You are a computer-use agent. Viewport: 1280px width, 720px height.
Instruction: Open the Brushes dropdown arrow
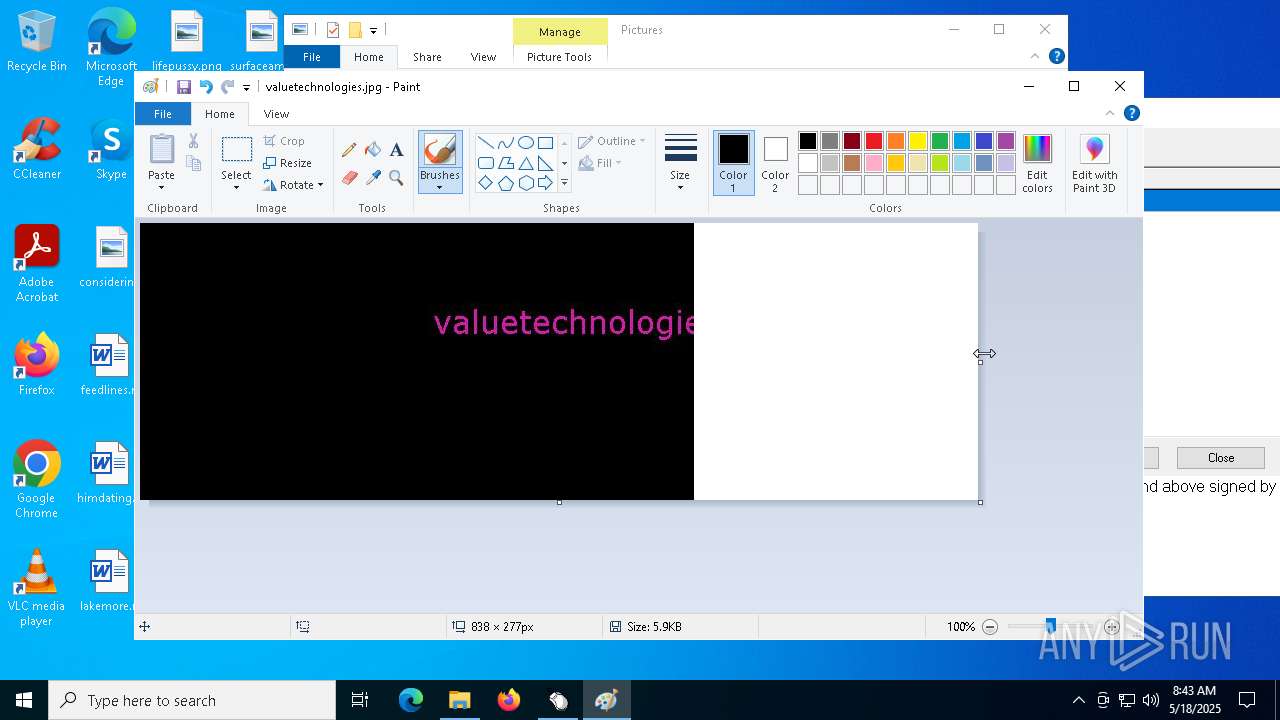click(x=440, y=187)
